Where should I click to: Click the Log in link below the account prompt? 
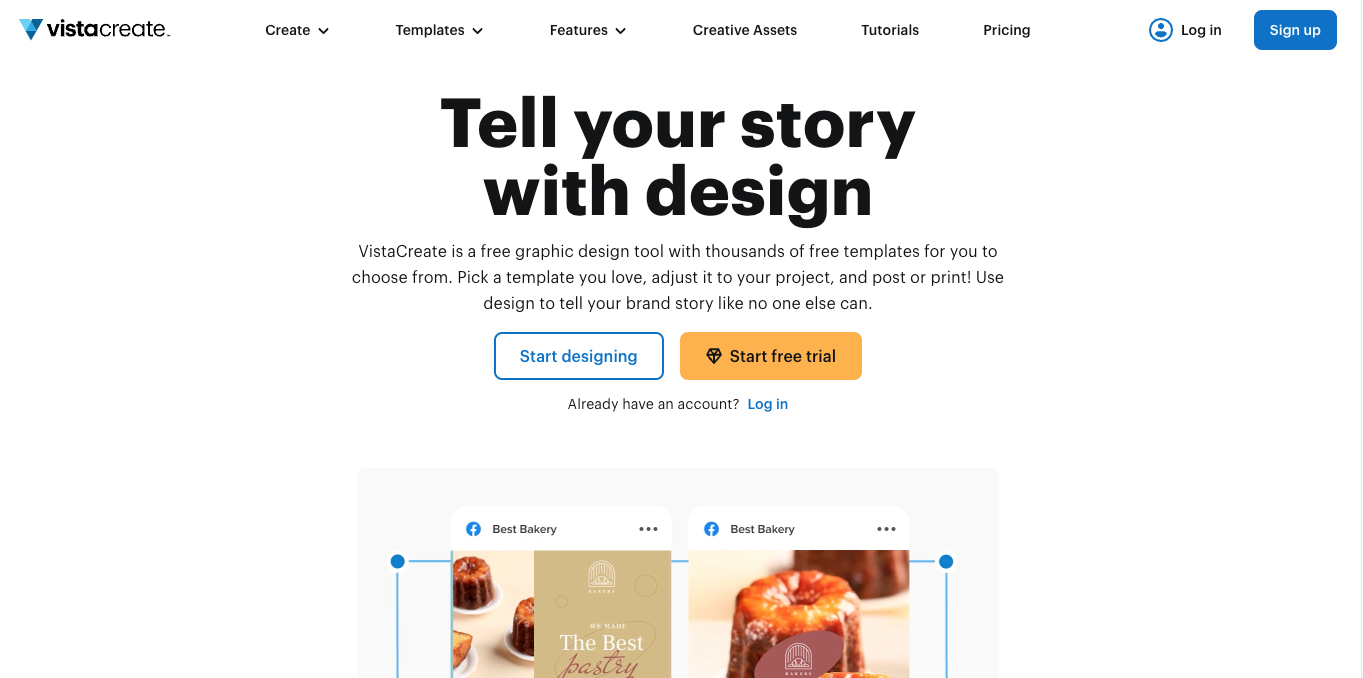767,404
